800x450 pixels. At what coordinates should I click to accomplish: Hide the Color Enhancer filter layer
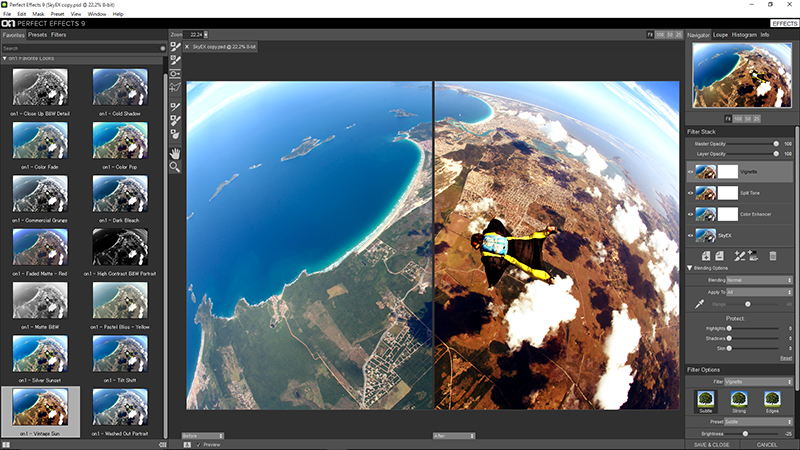pos(691,214)
